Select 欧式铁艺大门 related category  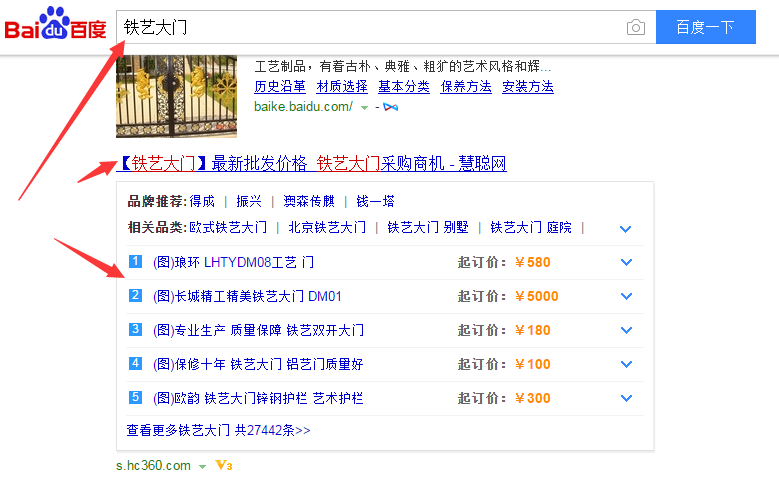pos(228,227)
